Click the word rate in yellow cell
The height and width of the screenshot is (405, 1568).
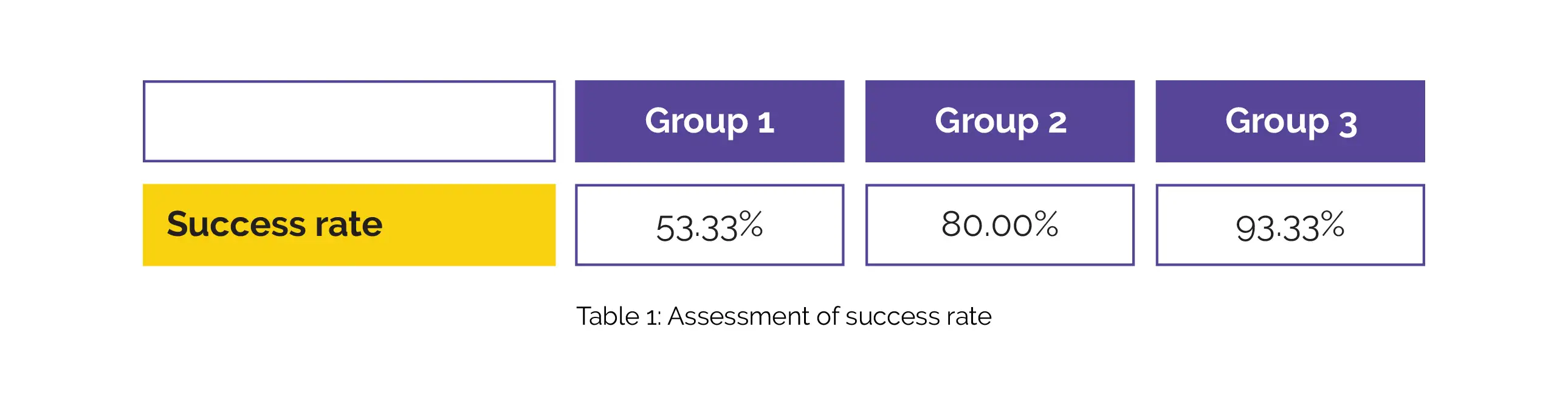point(349,224)
